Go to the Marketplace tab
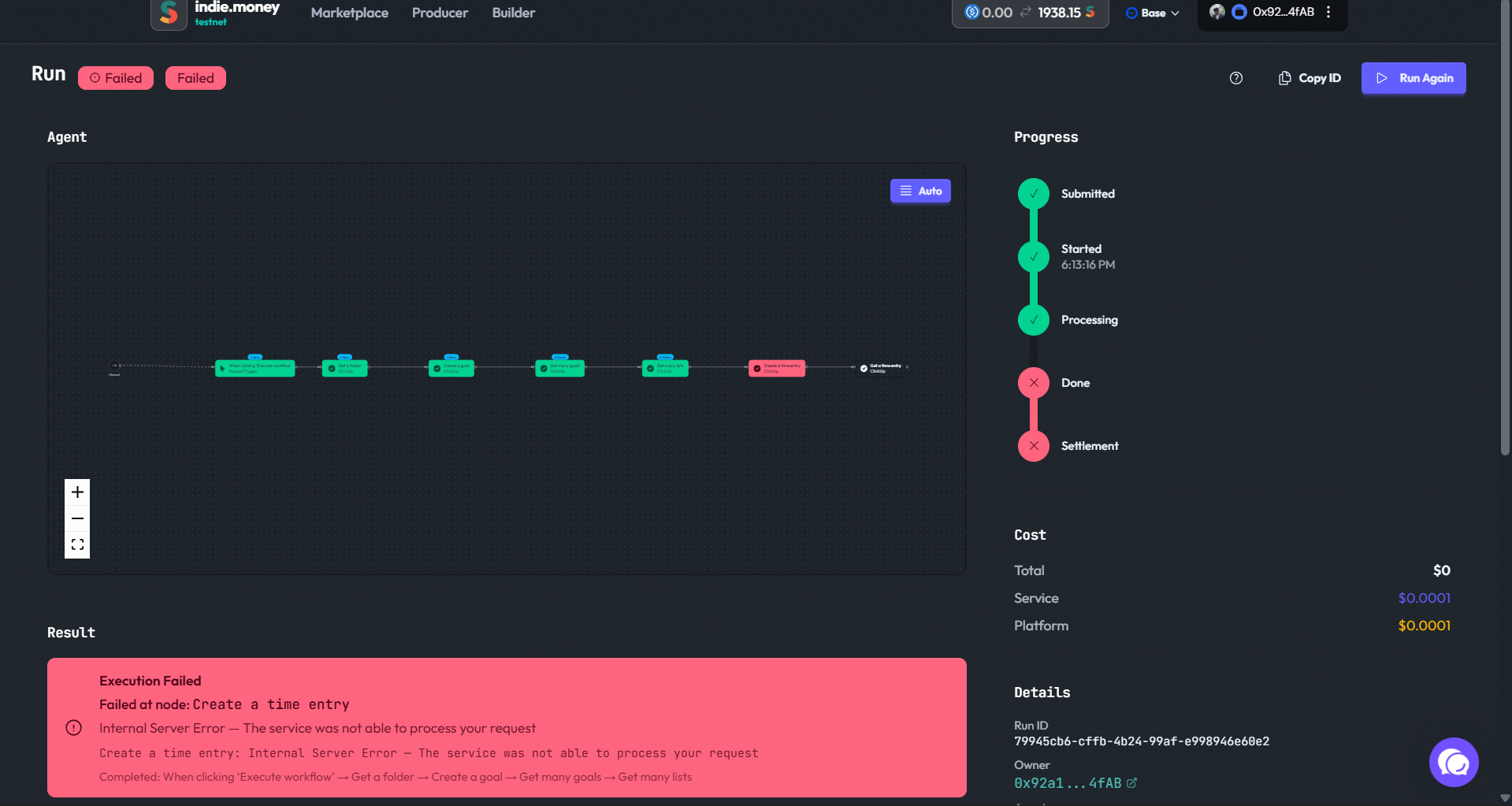 (349, 13)
